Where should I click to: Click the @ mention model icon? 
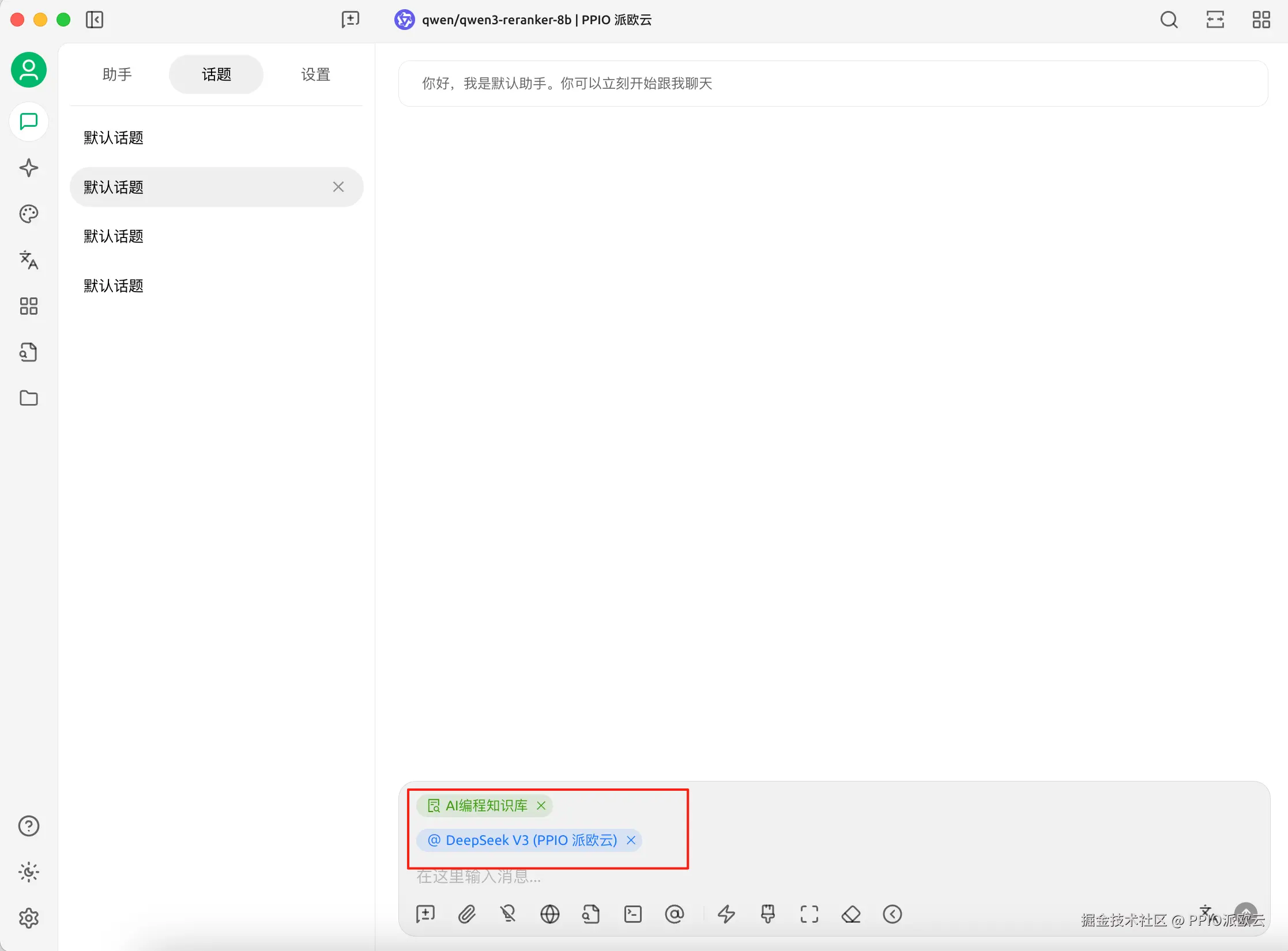point(674,914)
